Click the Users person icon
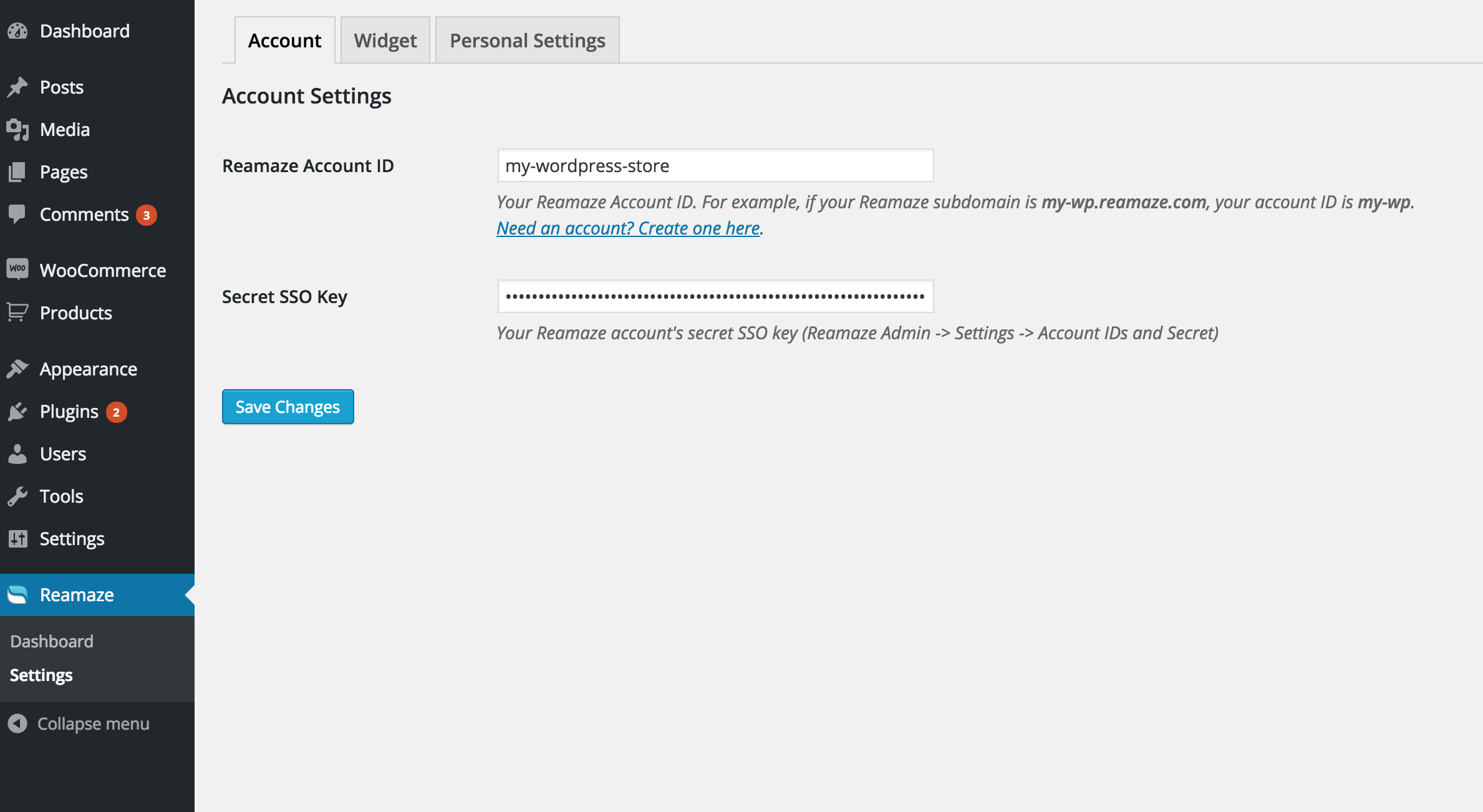 [x=17, y=453]
